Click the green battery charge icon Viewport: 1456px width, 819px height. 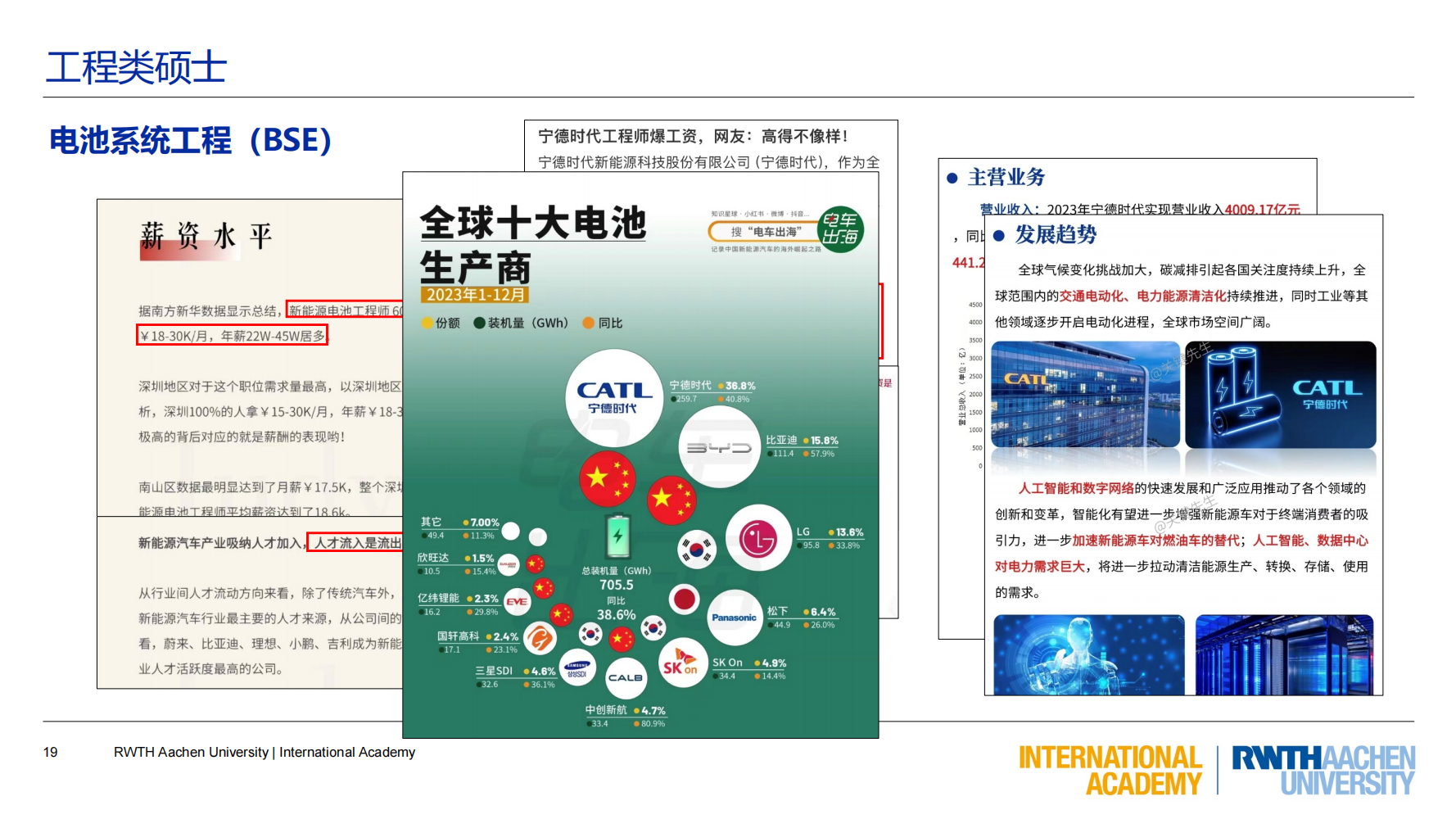pos(617,536)
